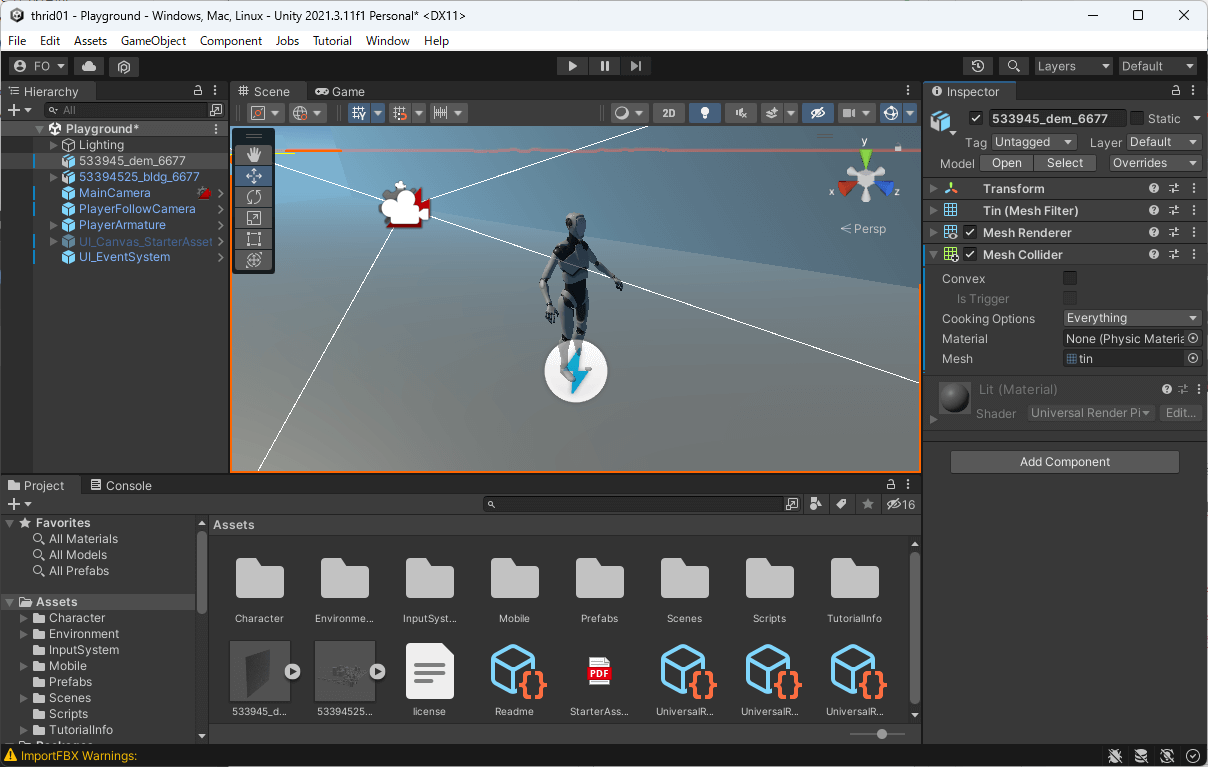Open the prefab Overrides dropdown
The height and width of the screenshot is (767, 1208).
point(1156,163)
